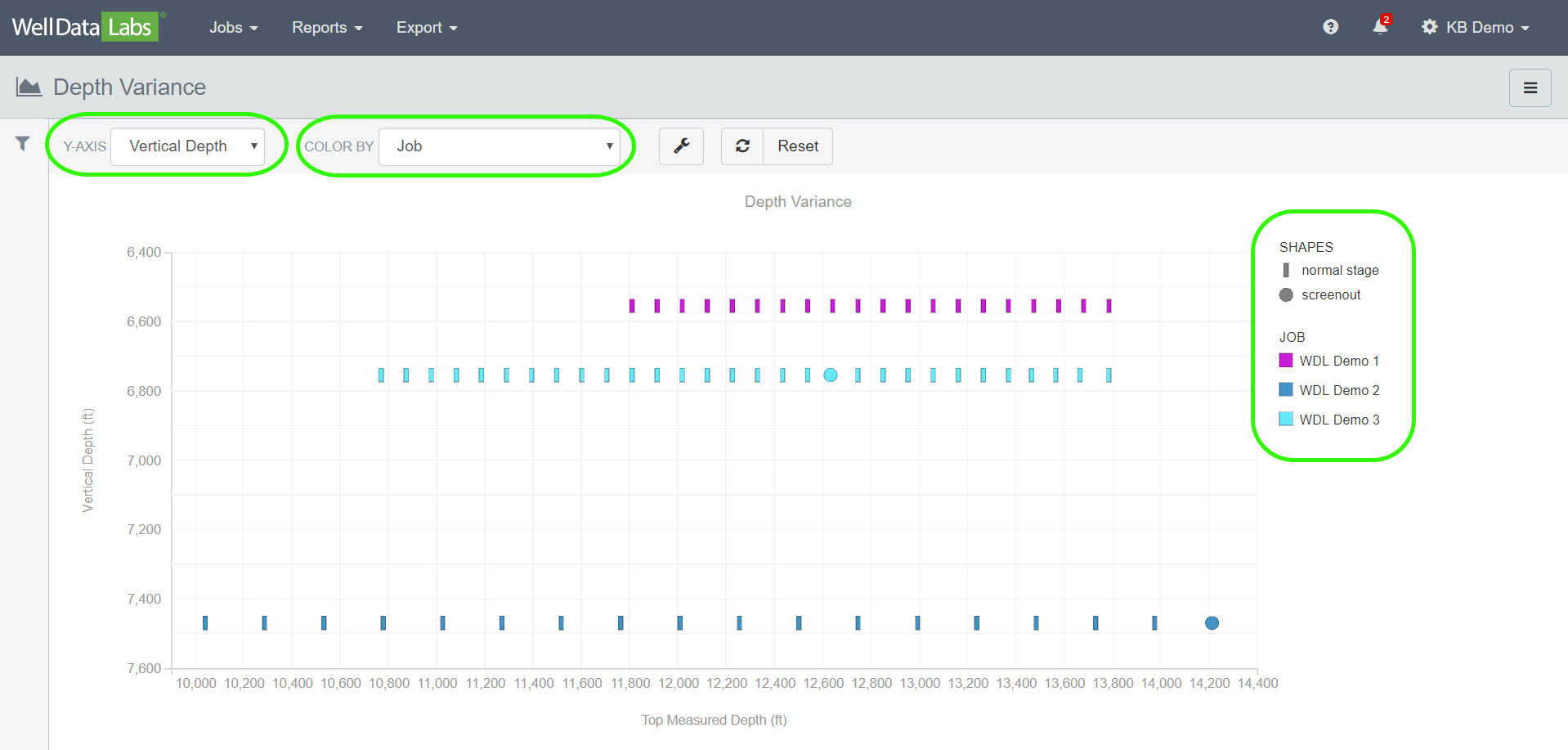Click the wrench chart settings icon
Screen dimensions: 1568x750
point(681,146)
